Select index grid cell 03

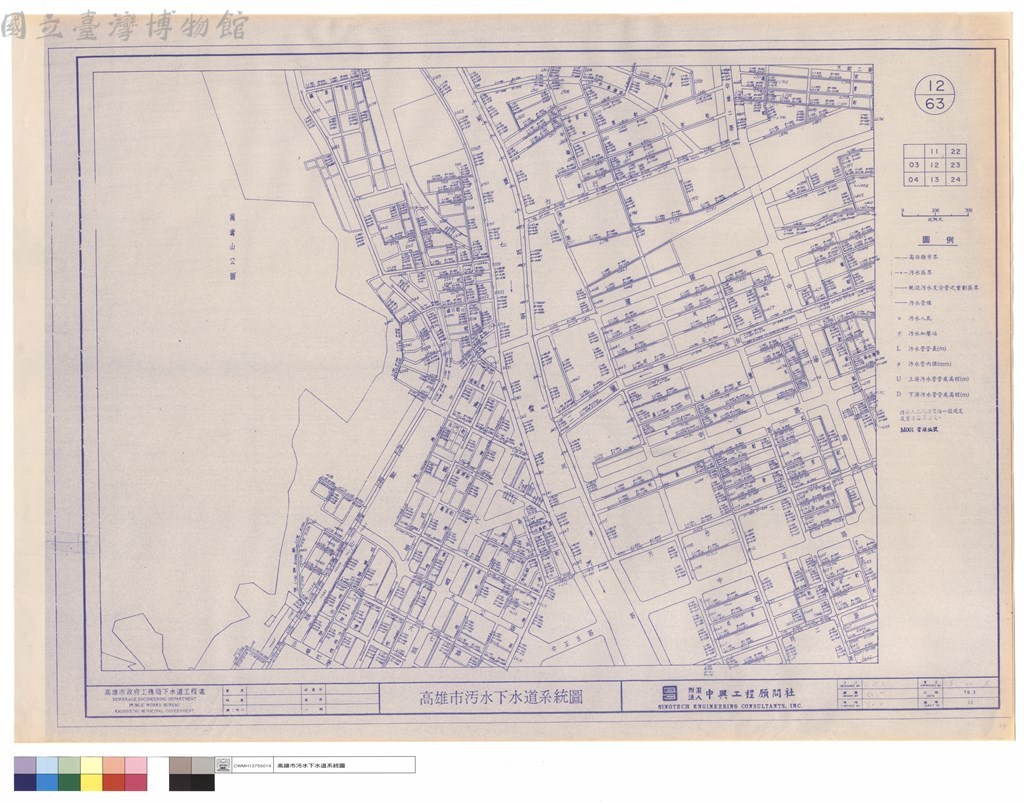(914, 165)
